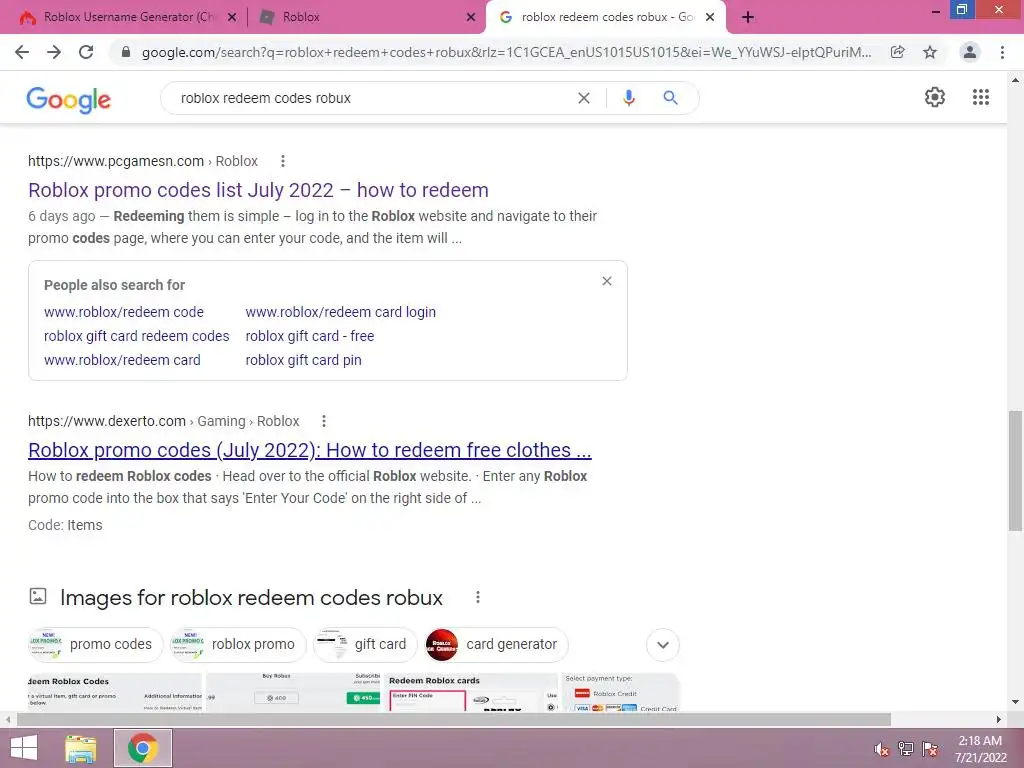Click the scrollbar down arrow
The width and height of the screenshot is (1024, 768).
coord(1015,703)
